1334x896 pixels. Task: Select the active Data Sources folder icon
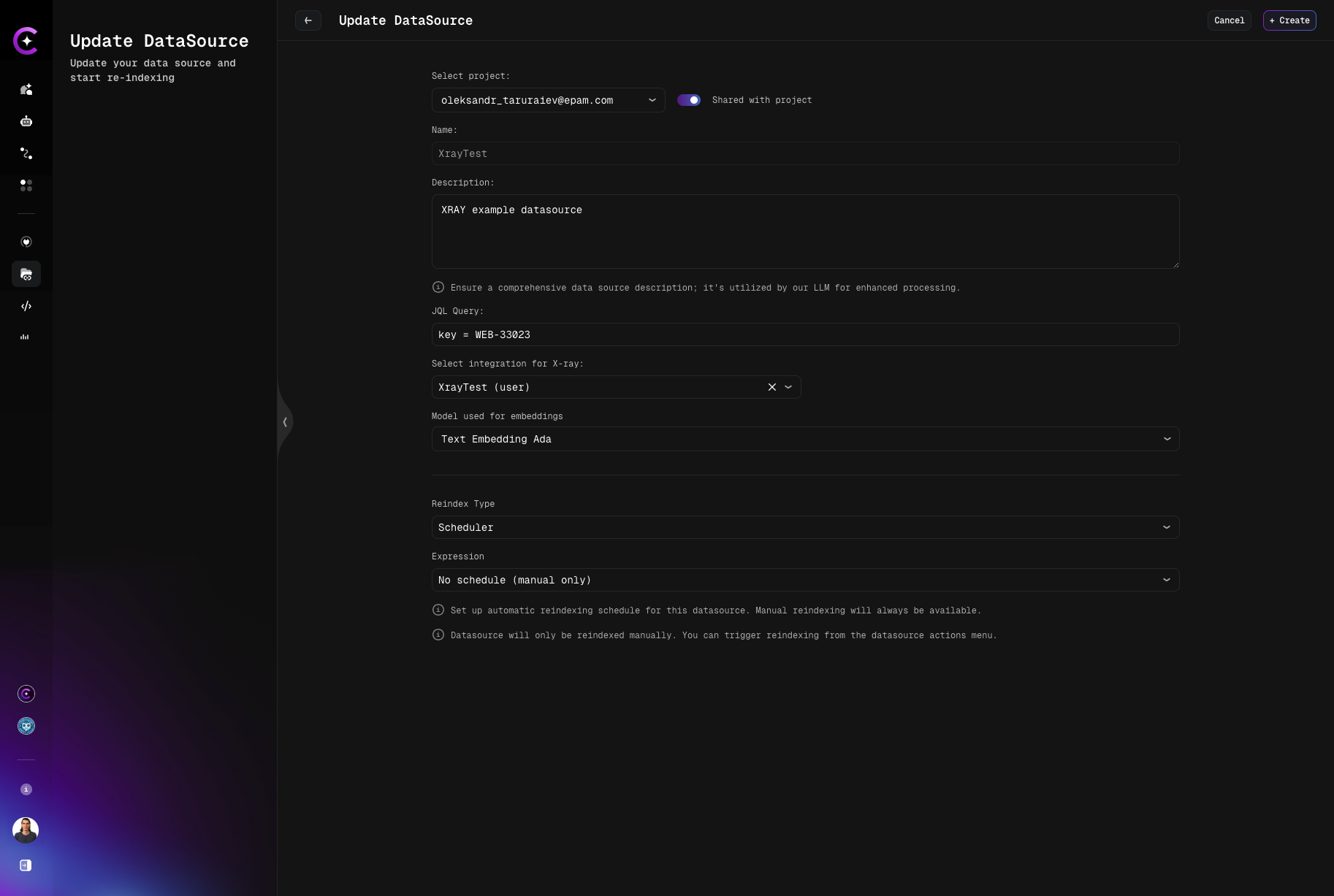point(26,275)
